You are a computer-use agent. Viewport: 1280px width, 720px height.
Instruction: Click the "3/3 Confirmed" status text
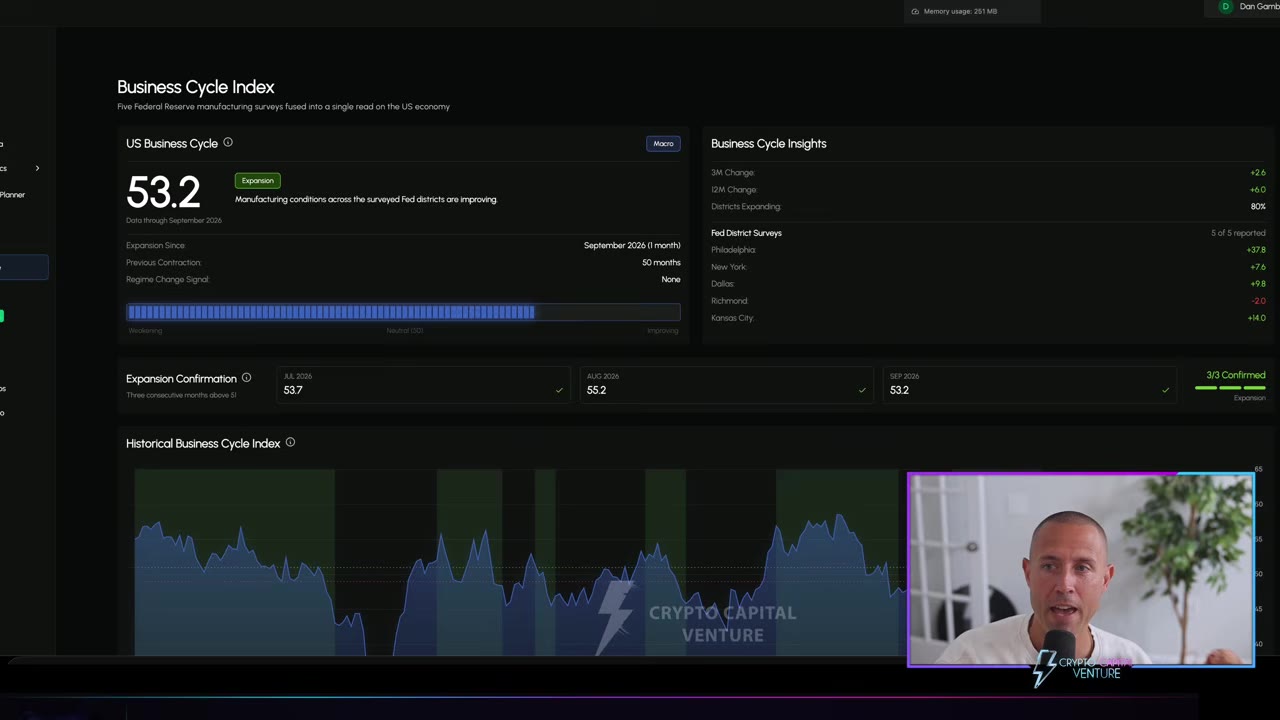point(1236,375)
